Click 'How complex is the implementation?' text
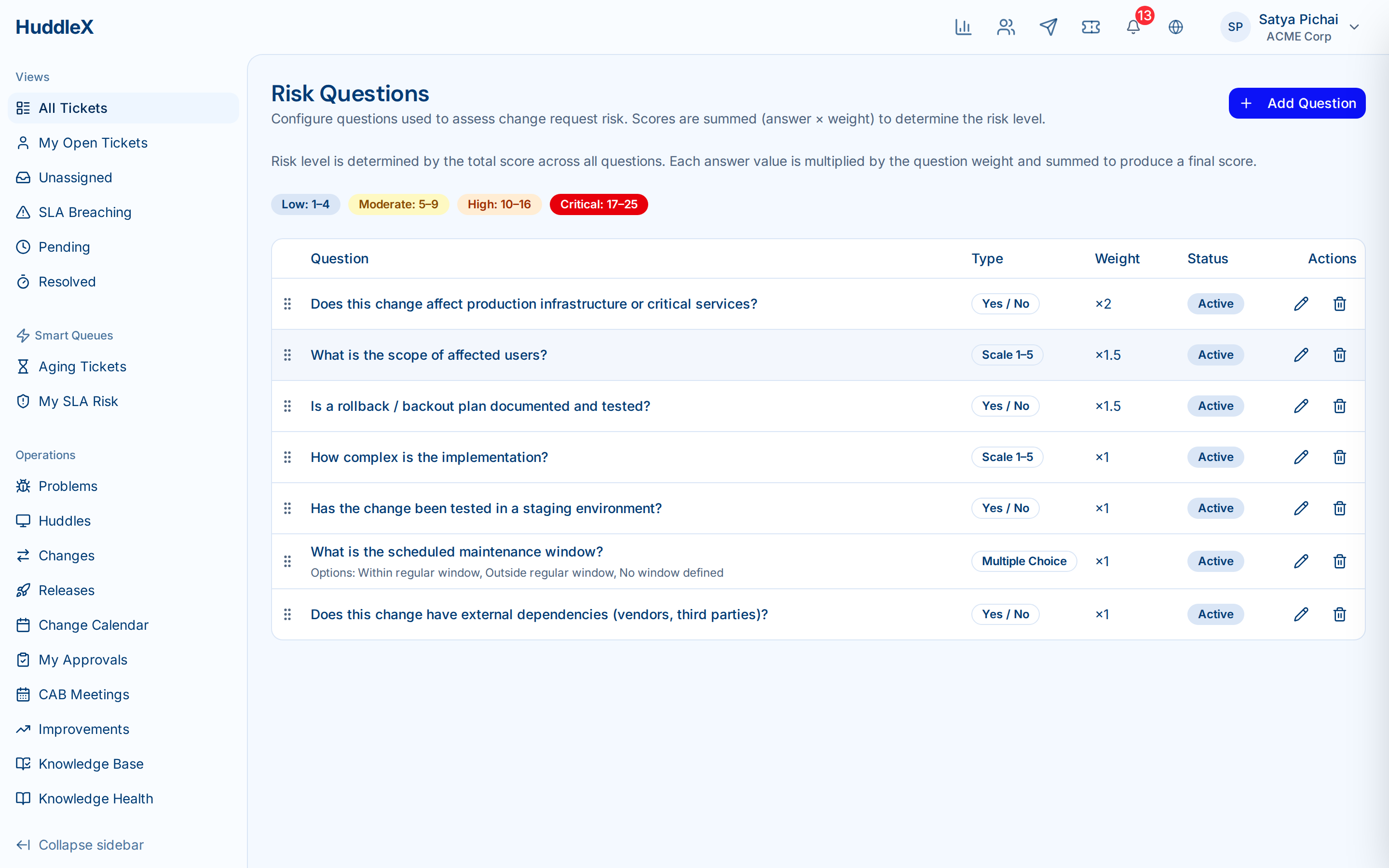The image size is (1389, 868). point(429,457)
